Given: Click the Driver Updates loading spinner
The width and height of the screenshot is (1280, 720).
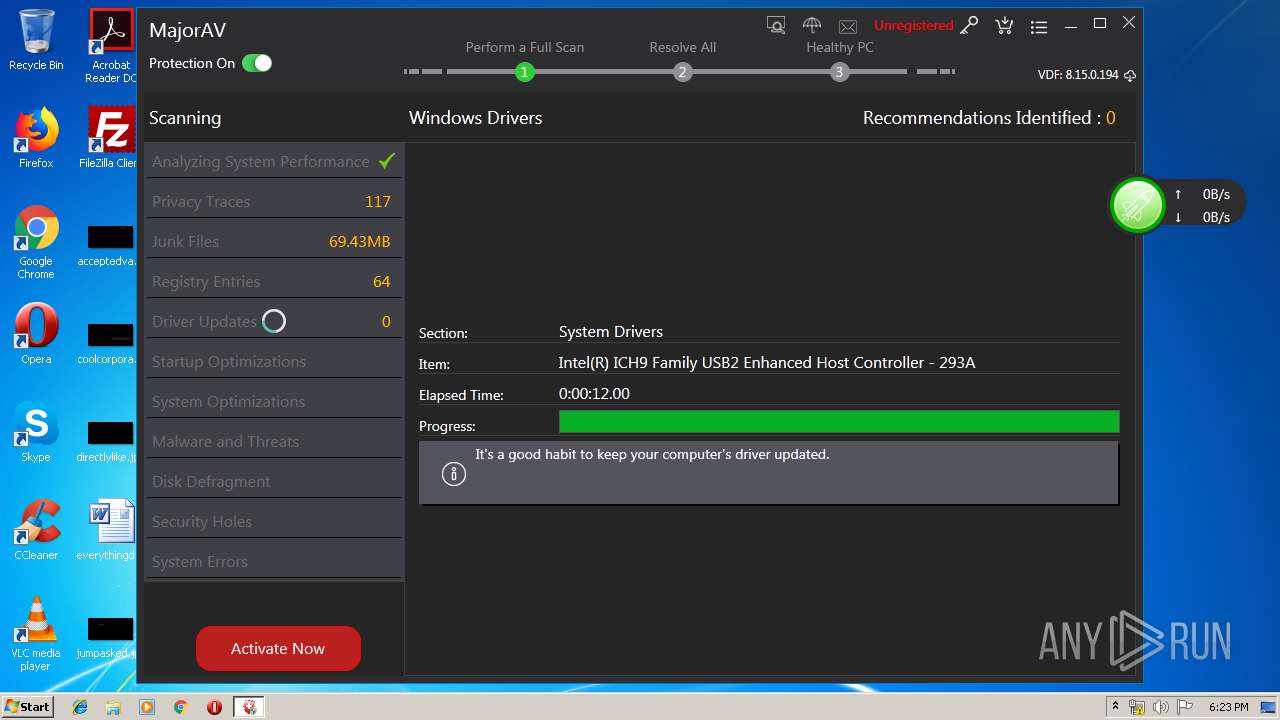Looking at the screenshot, I should point(274,321).
